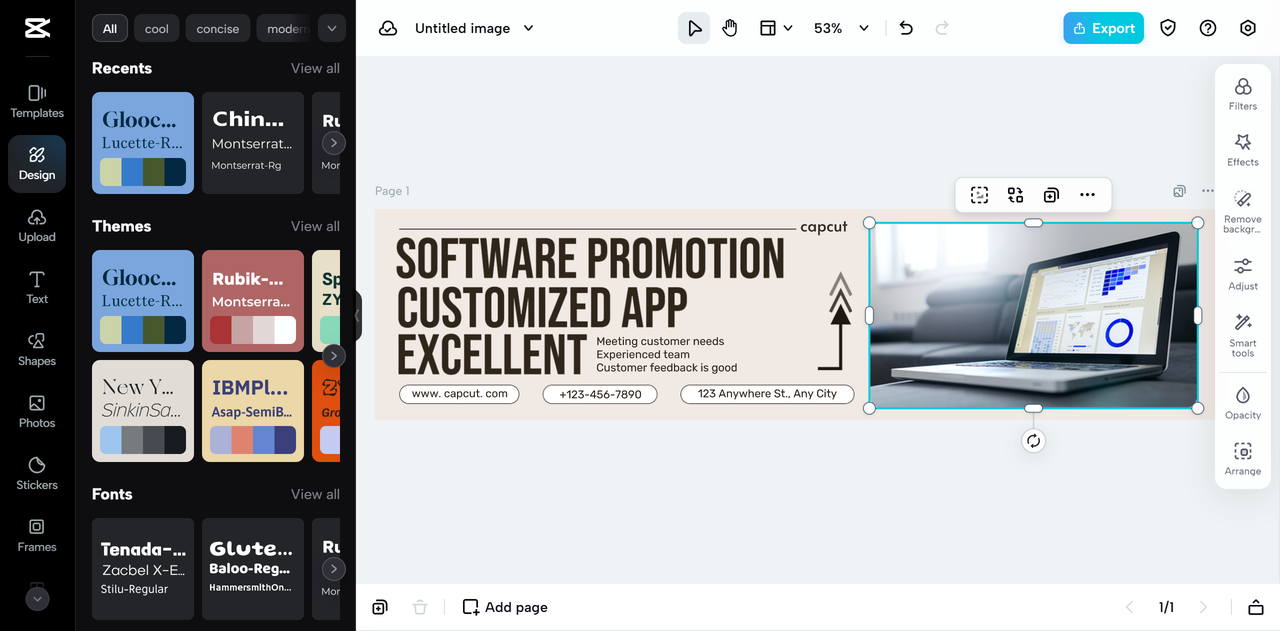Show next Recents with arrow
This screenshot has width=1280, height=631.
click(333, 143)
